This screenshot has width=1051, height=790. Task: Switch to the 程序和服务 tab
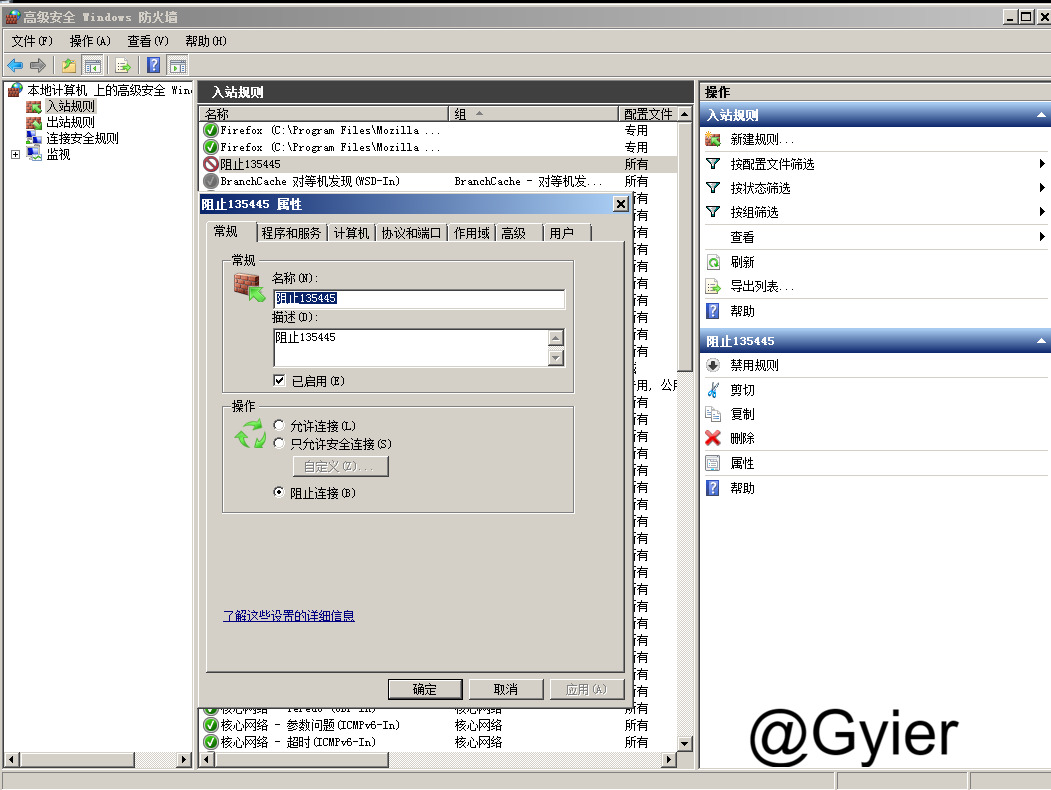(x=292, y=233)
